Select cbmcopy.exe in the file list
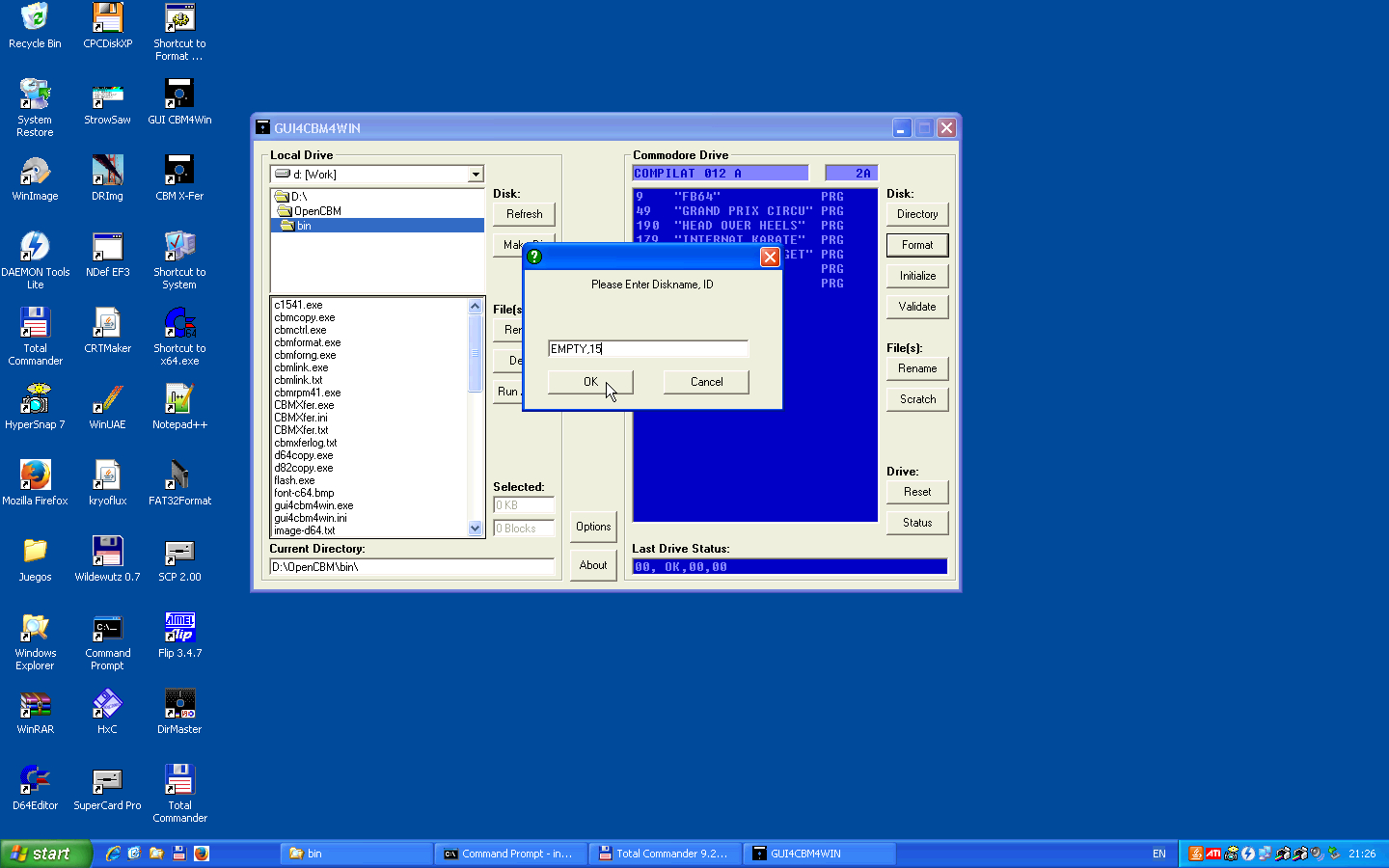Viewport: 1389px width, 868px height. 305,317
